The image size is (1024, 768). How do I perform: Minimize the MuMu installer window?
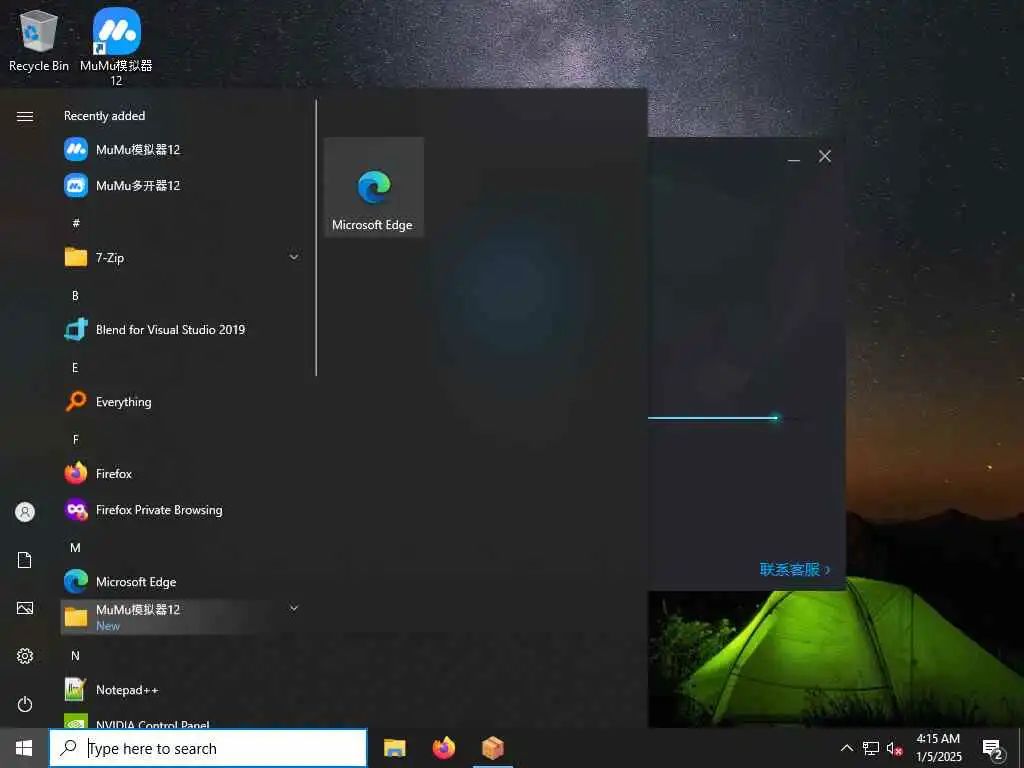tap(793, 157)
